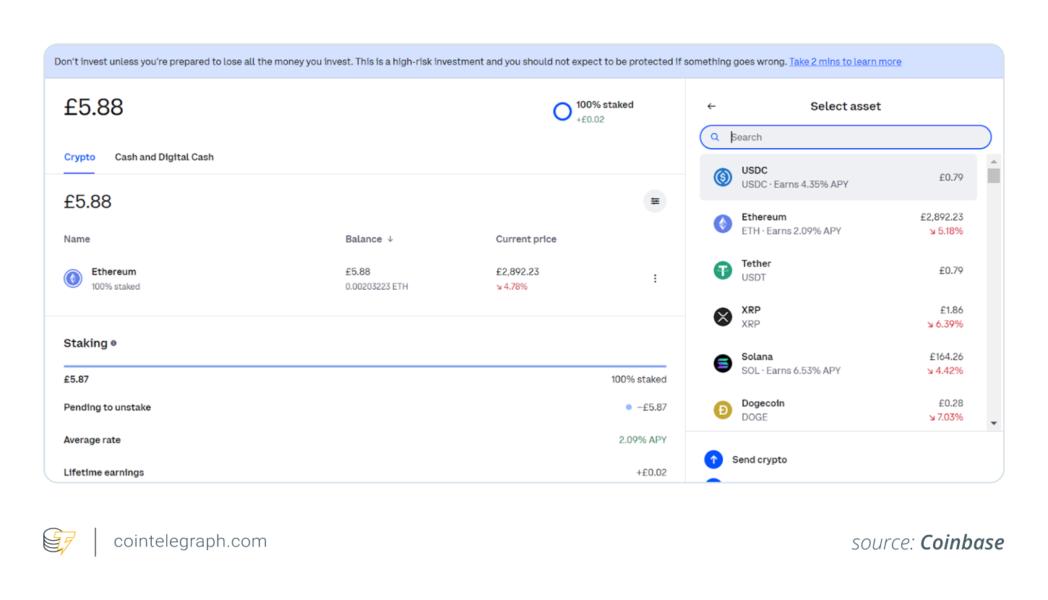Click the 100% staked ring icon
This screenshot has height=600, width=1048.
tap(562, 112)
